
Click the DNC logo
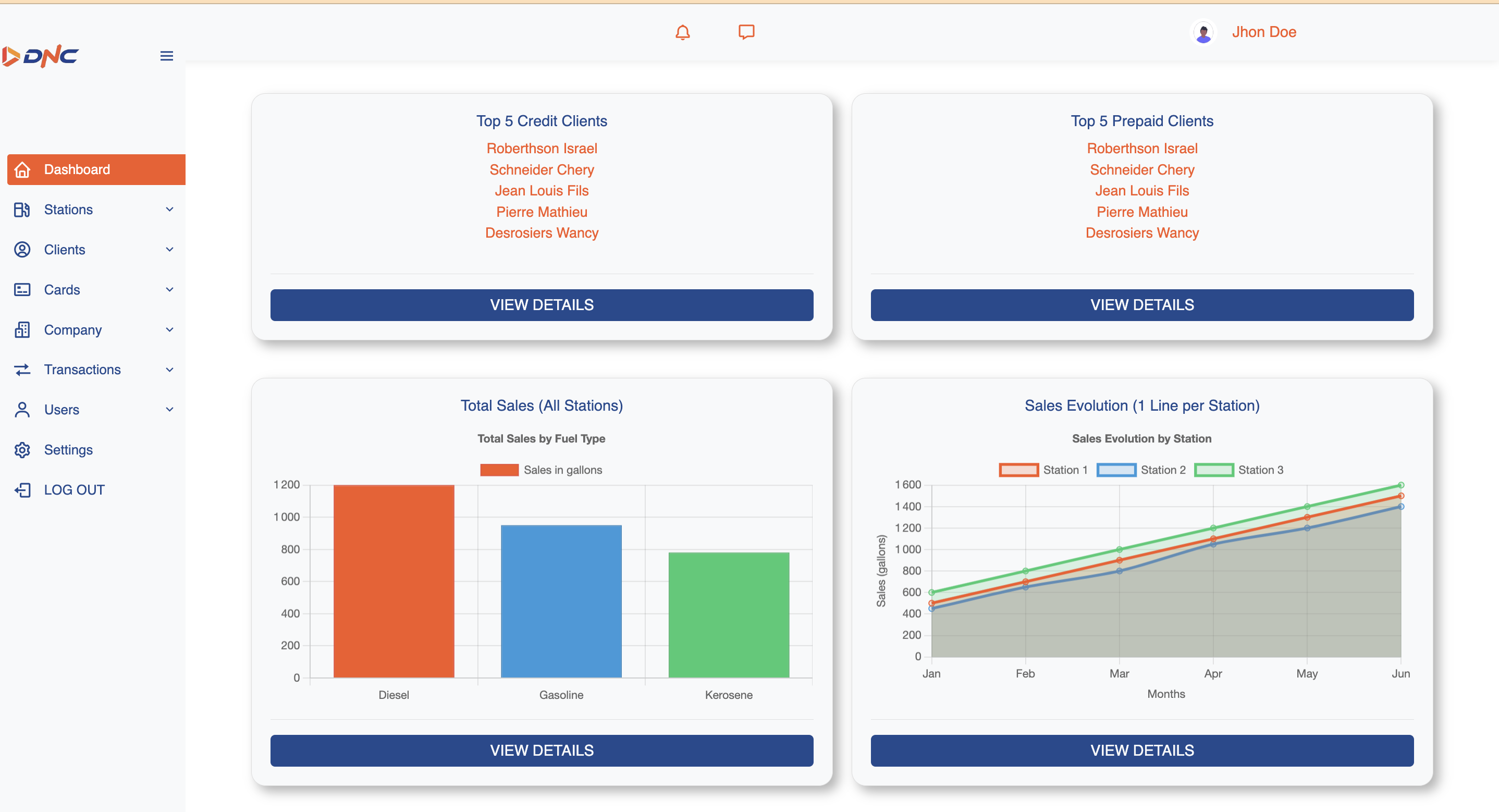(41, 56)
